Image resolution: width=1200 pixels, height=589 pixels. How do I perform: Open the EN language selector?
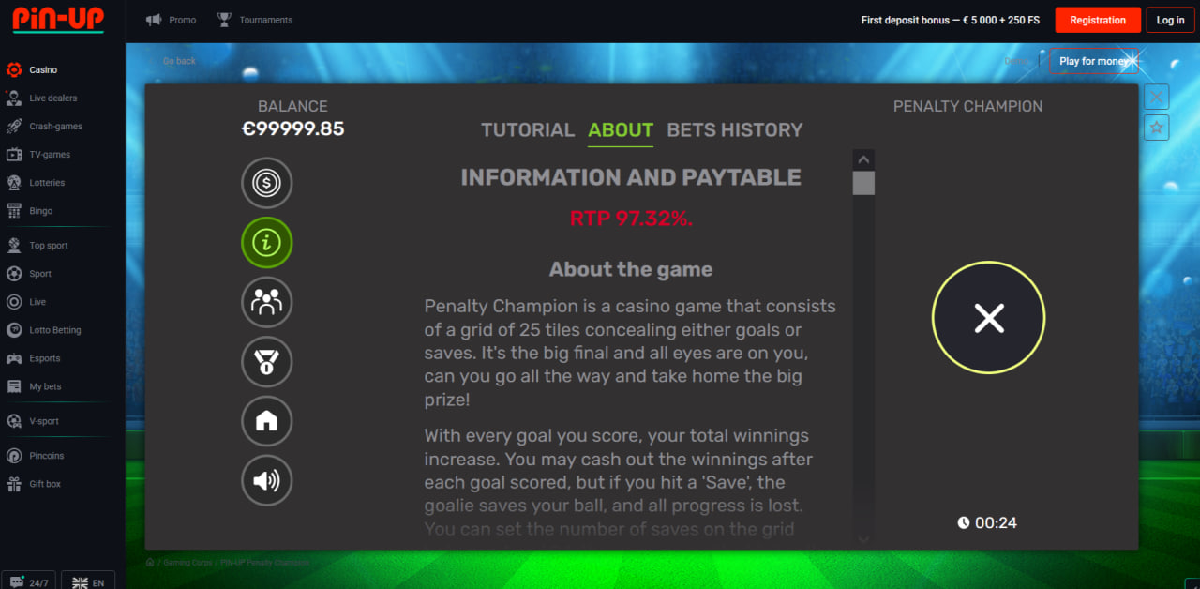point(88,581)
